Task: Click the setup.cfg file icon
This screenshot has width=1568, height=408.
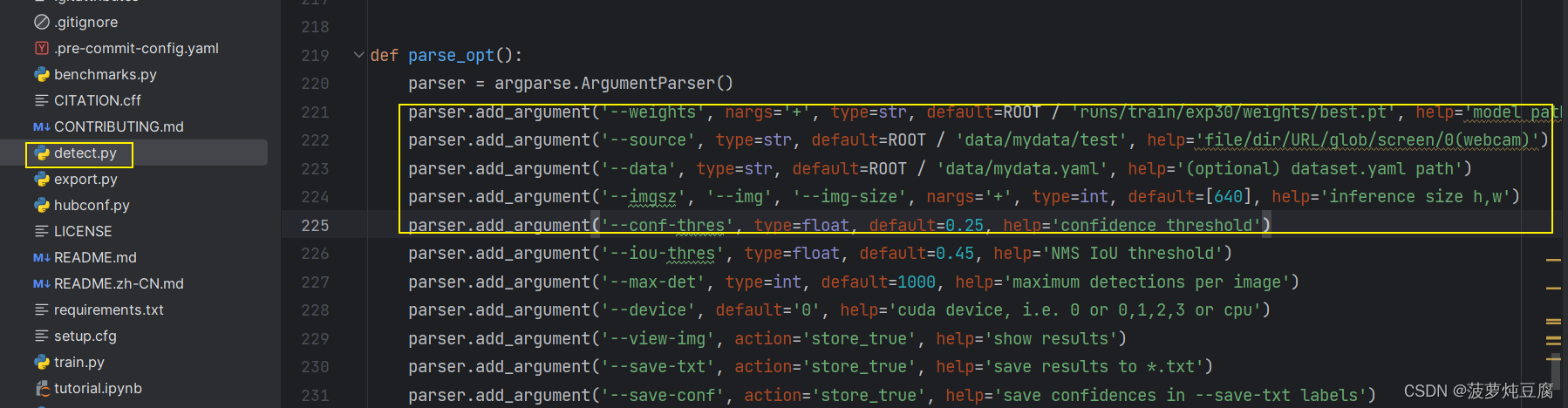Action: 41,336
